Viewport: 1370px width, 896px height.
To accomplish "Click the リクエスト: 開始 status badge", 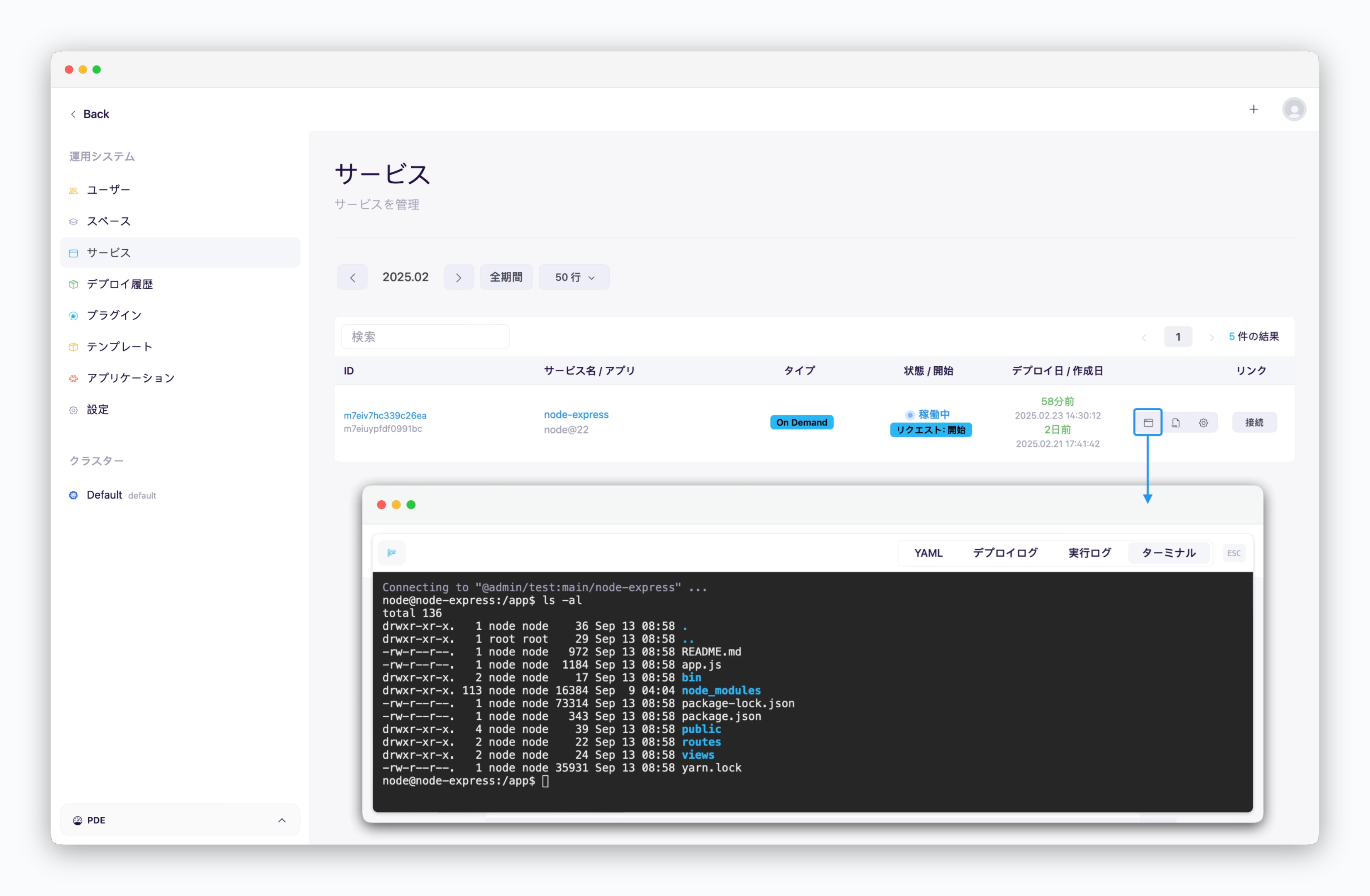I will pos(930,431).
